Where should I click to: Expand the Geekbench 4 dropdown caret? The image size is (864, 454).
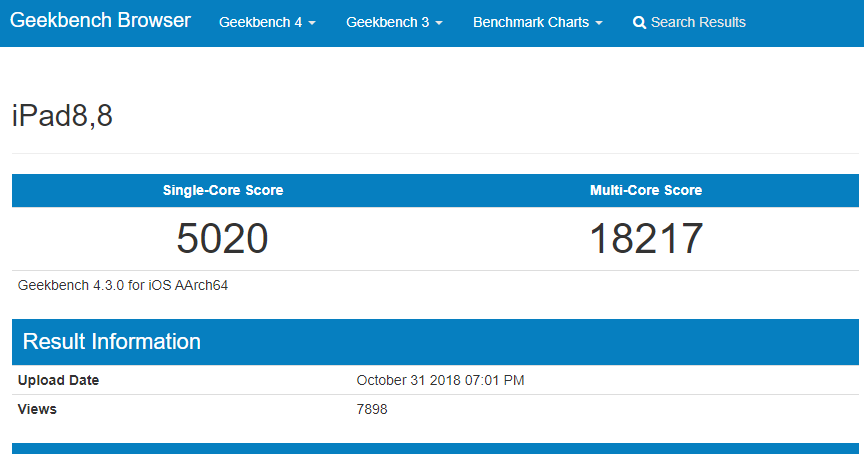coord(312,23)
